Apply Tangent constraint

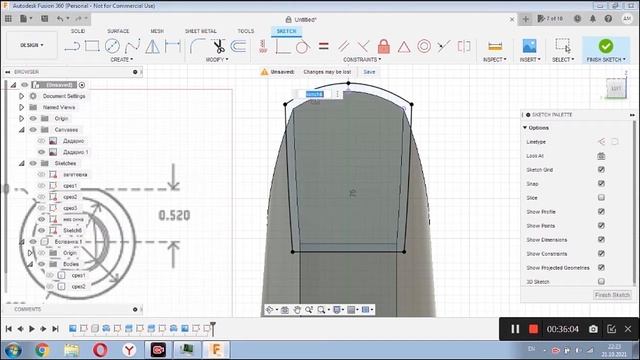pyautogui.click(x=302, y=47)
